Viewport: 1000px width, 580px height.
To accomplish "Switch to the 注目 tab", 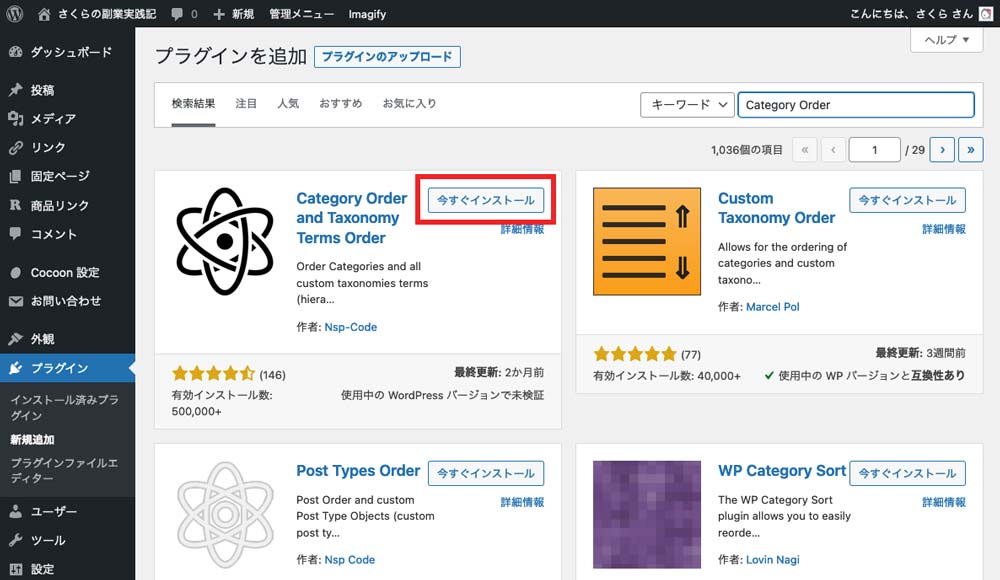I will pyautogui.click(x=246, y=103).
